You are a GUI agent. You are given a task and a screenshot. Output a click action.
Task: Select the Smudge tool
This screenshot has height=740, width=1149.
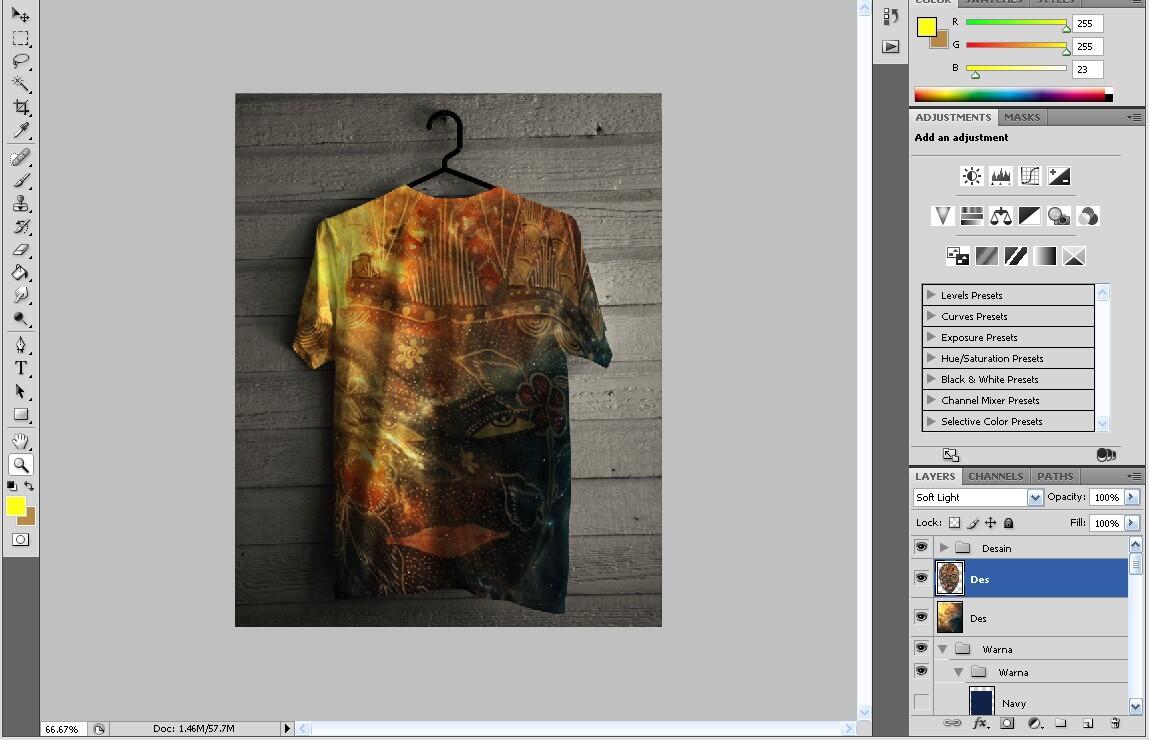(x=21, y=295)
